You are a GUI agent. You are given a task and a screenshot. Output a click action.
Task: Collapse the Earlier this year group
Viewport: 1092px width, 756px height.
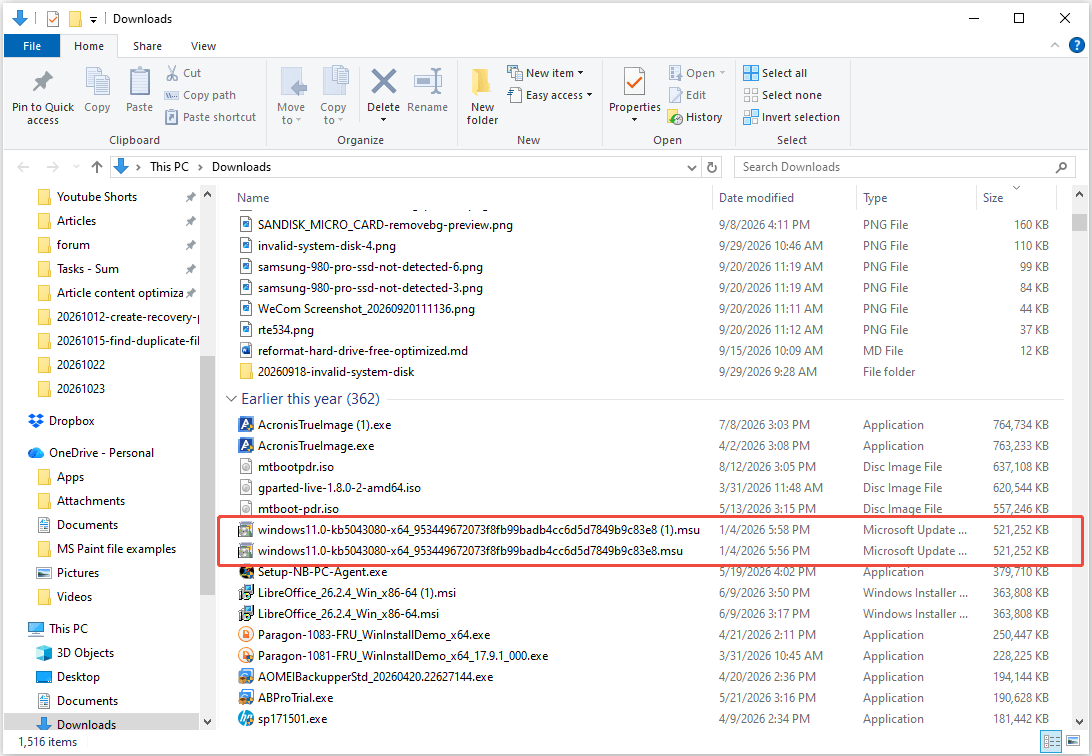[x=231, y=399]
